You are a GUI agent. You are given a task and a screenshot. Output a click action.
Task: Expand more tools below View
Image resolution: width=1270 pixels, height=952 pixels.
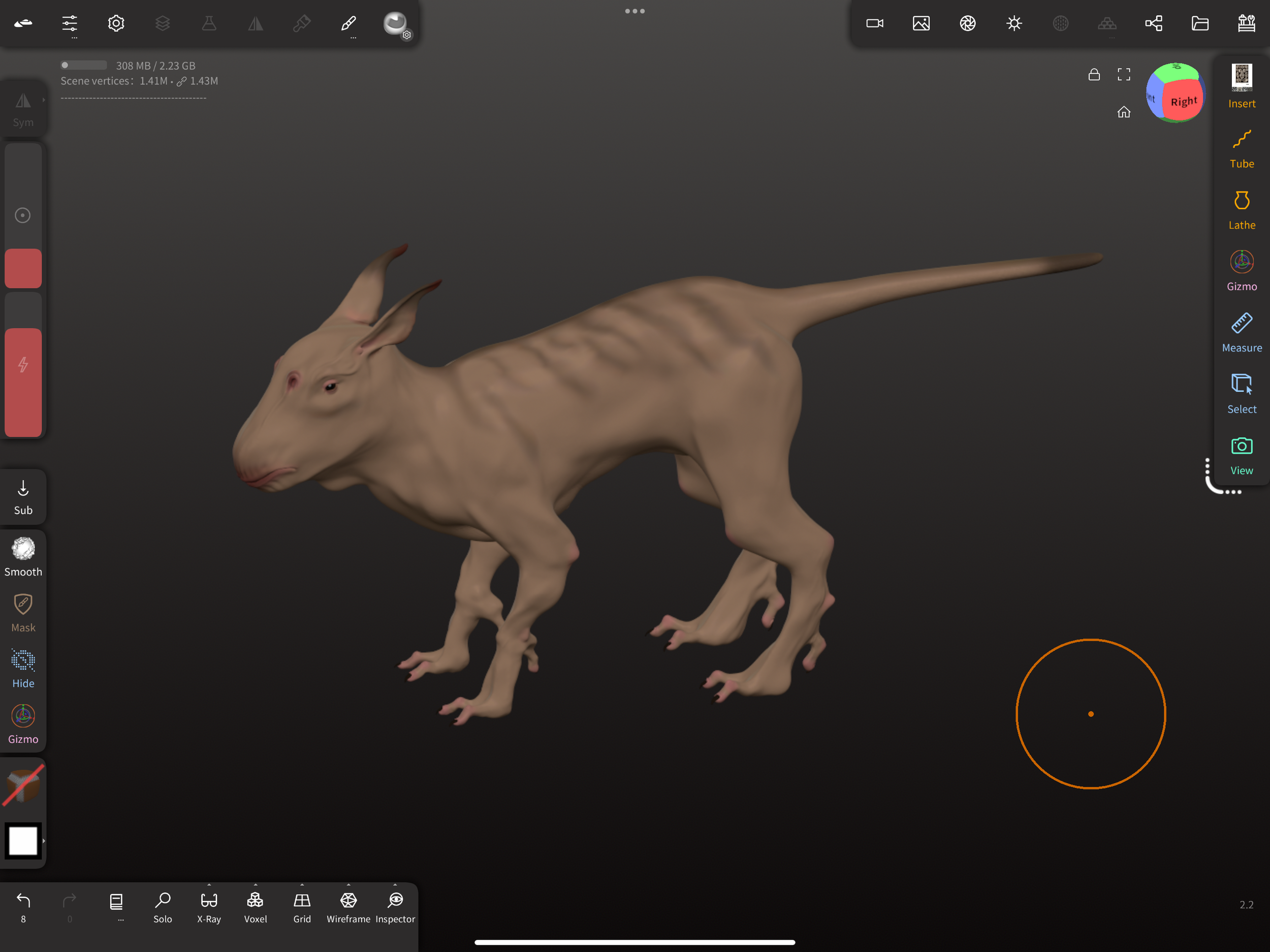pyautogui.click(x=1233, y=492)
